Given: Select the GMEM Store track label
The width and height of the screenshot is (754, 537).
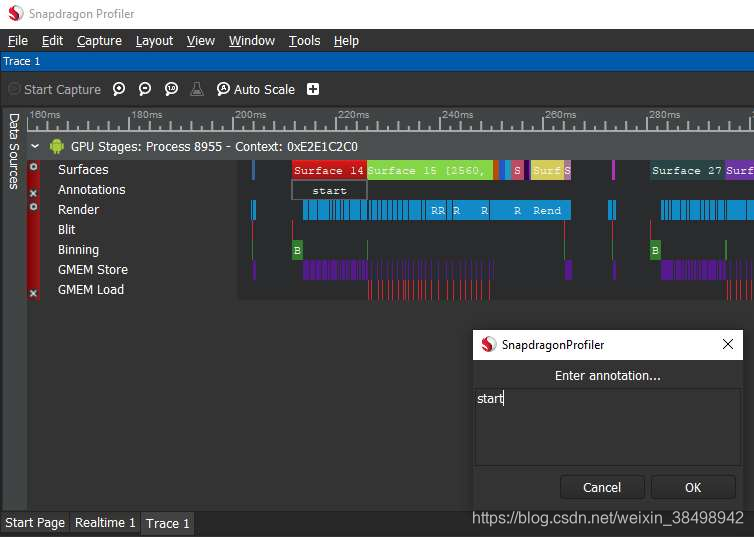Looking at the screenshot, I should [x=93, y=270].
